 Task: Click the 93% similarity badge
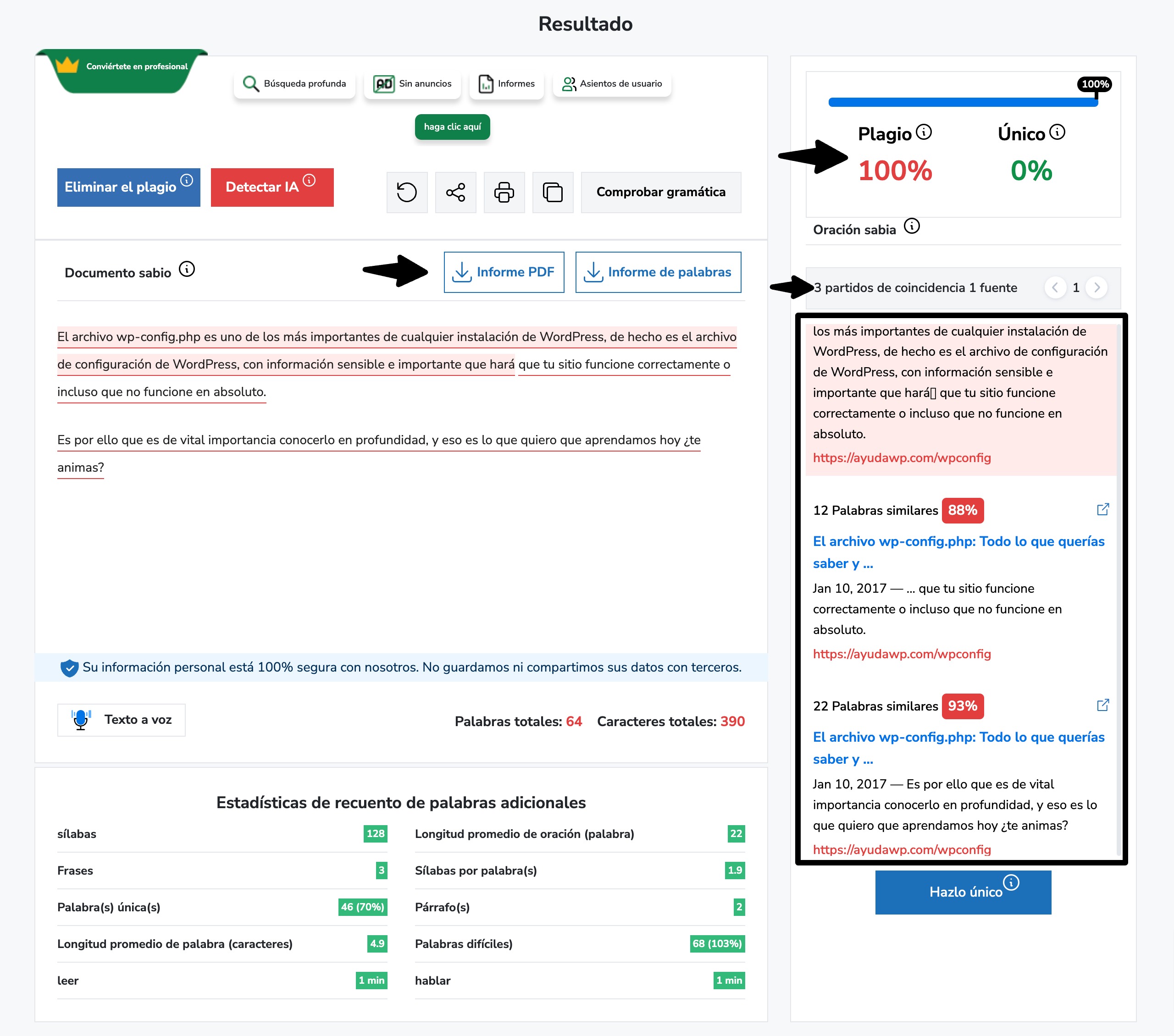coord(962,706)
